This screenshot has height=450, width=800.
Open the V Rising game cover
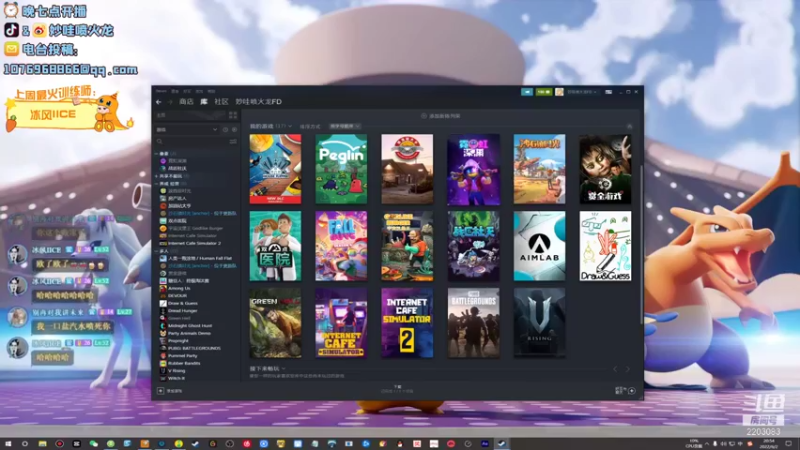click(x=539, y=323)
